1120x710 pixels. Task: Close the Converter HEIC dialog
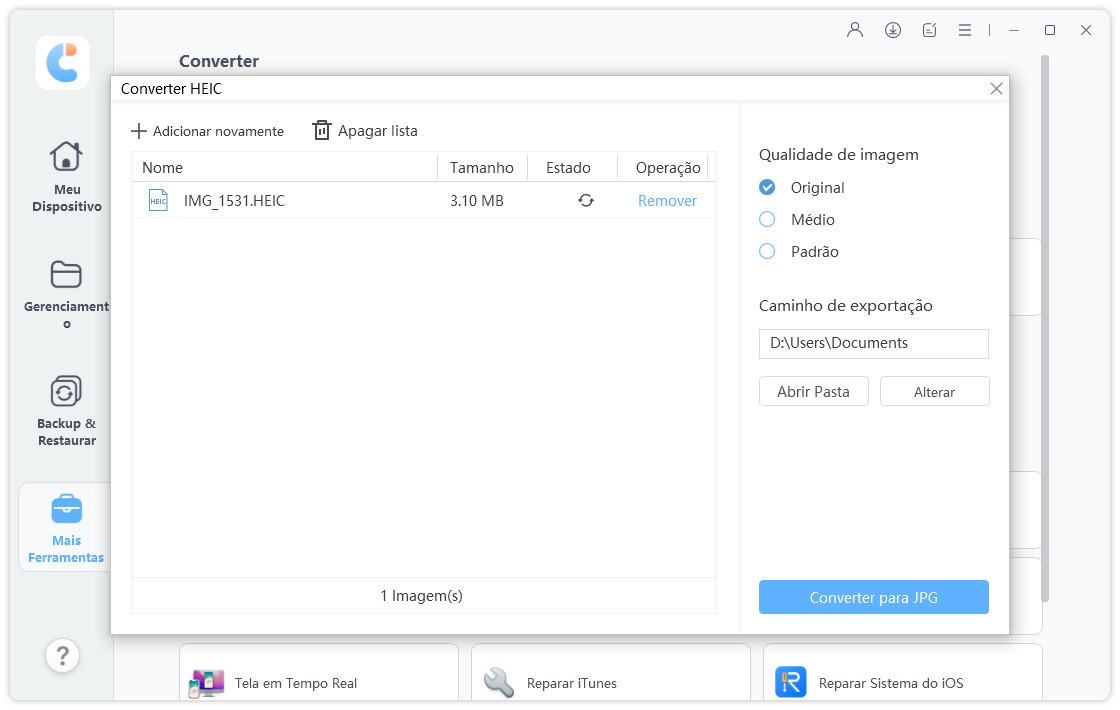[x=996, y=89]
